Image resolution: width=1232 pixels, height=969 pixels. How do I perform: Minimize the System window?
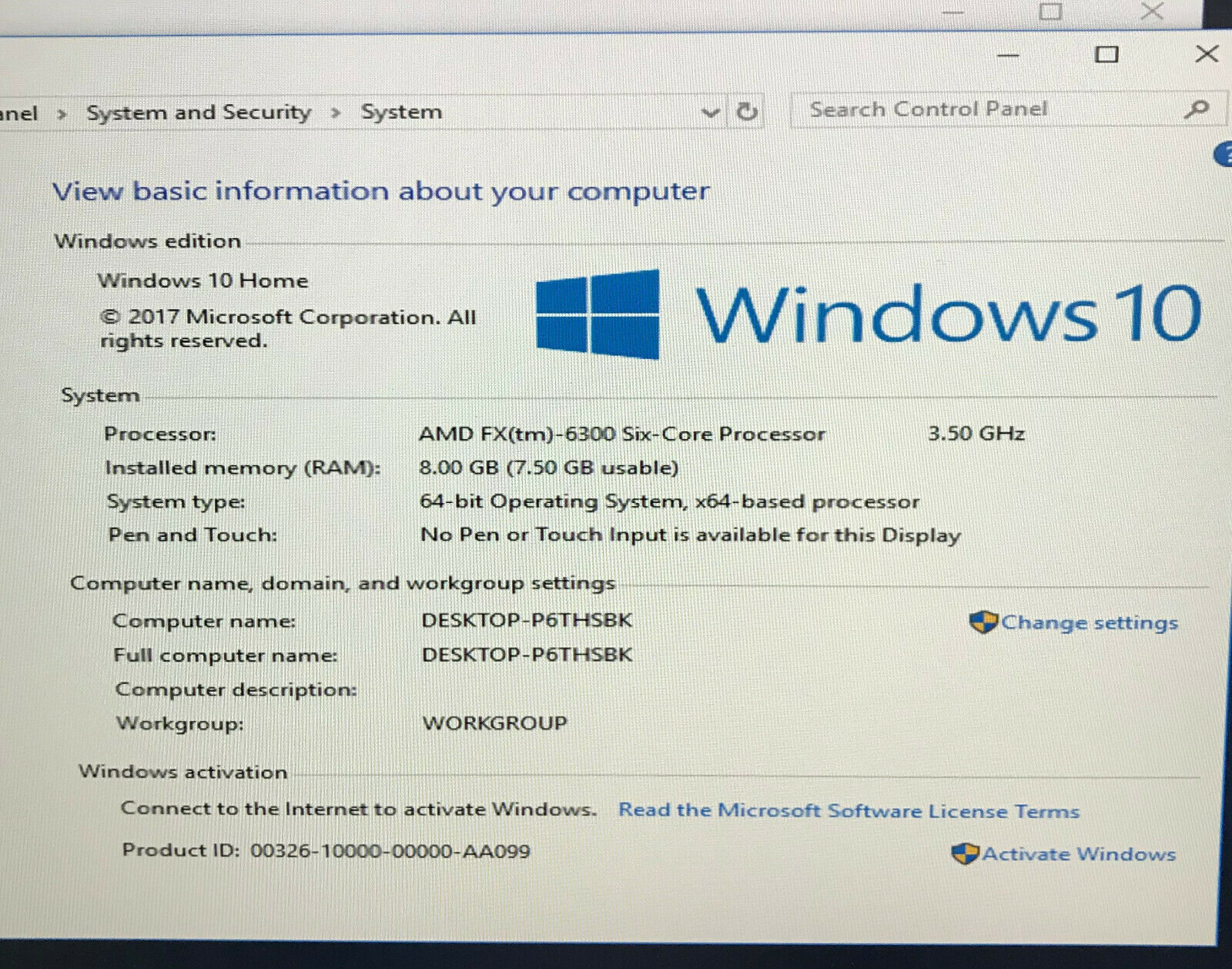click(1008, 55)
